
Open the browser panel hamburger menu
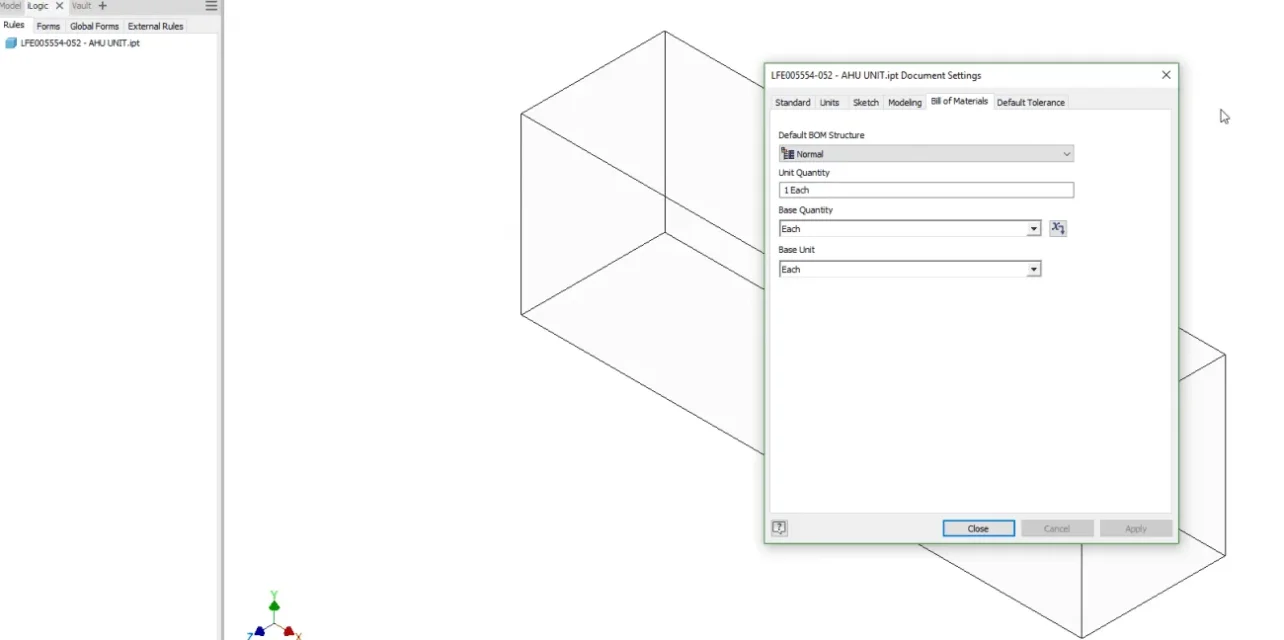coord(211,6)
